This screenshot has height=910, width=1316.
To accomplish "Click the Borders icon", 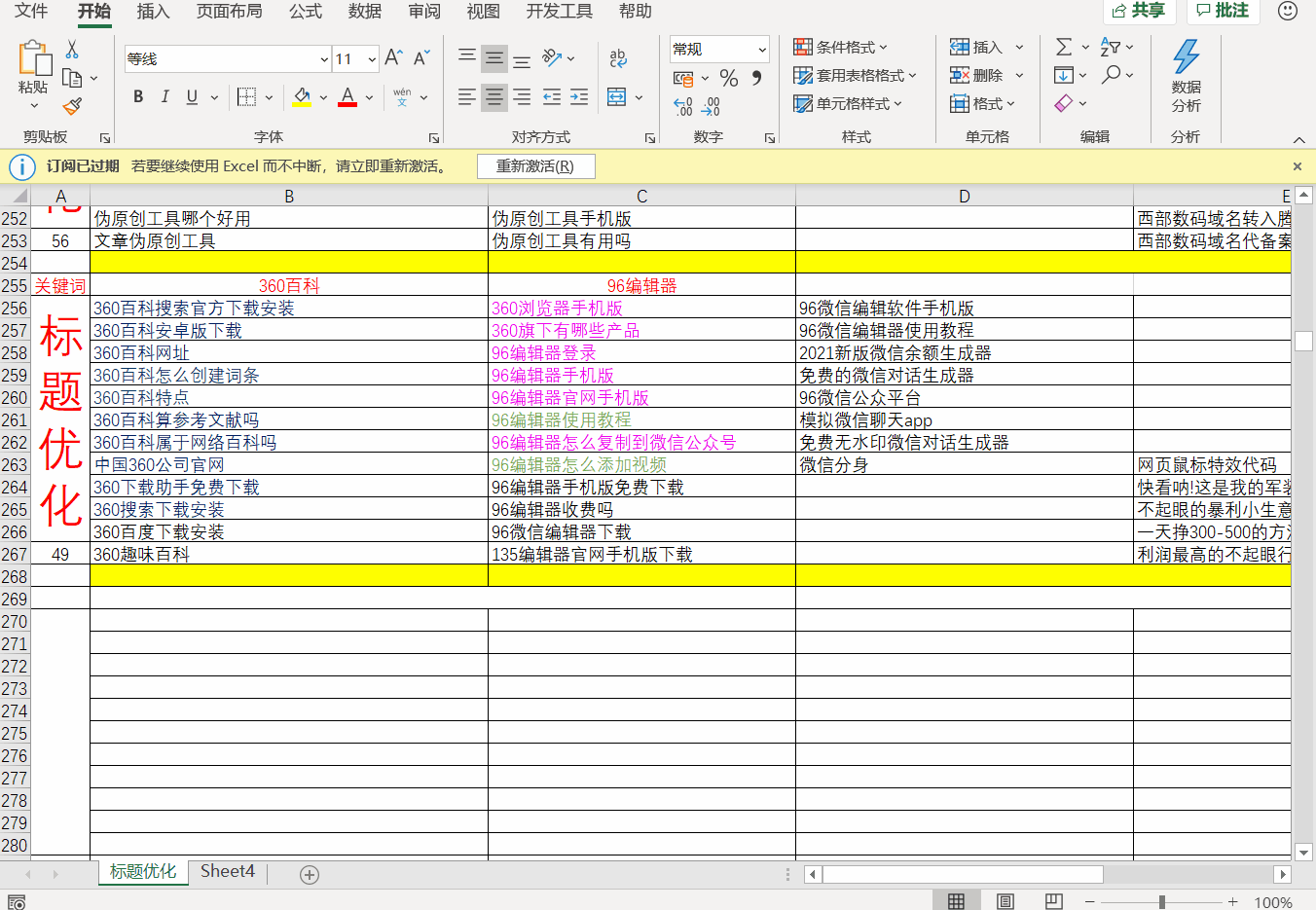I will coord(246,96).
